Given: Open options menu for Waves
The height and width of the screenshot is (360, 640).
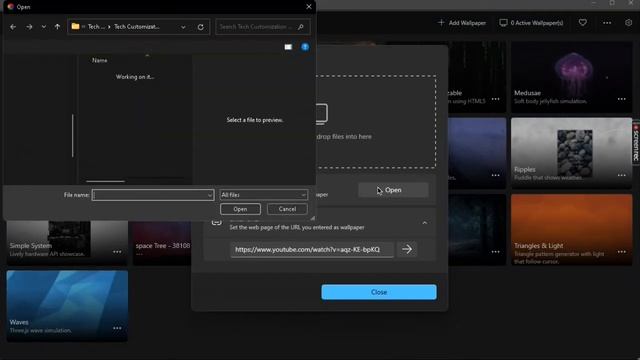Looking at the screenshot, I should [117, 328].
